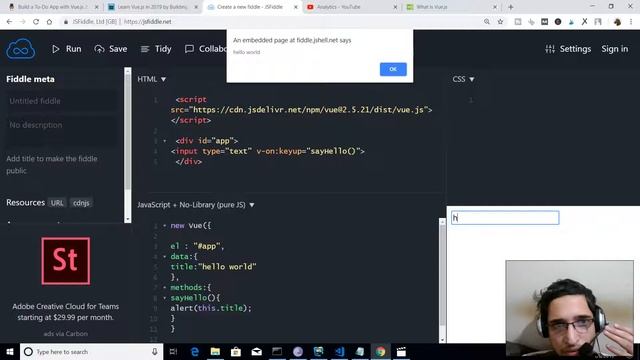Reload the page

coord(36,22)
